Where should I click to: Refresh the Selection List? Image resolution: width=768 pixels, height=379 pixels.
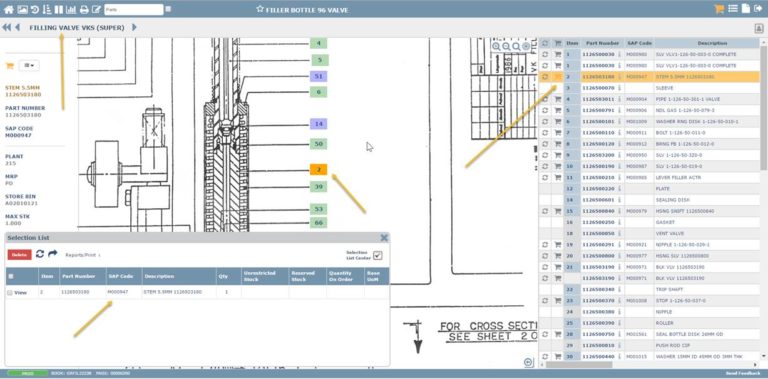point(40,254)
